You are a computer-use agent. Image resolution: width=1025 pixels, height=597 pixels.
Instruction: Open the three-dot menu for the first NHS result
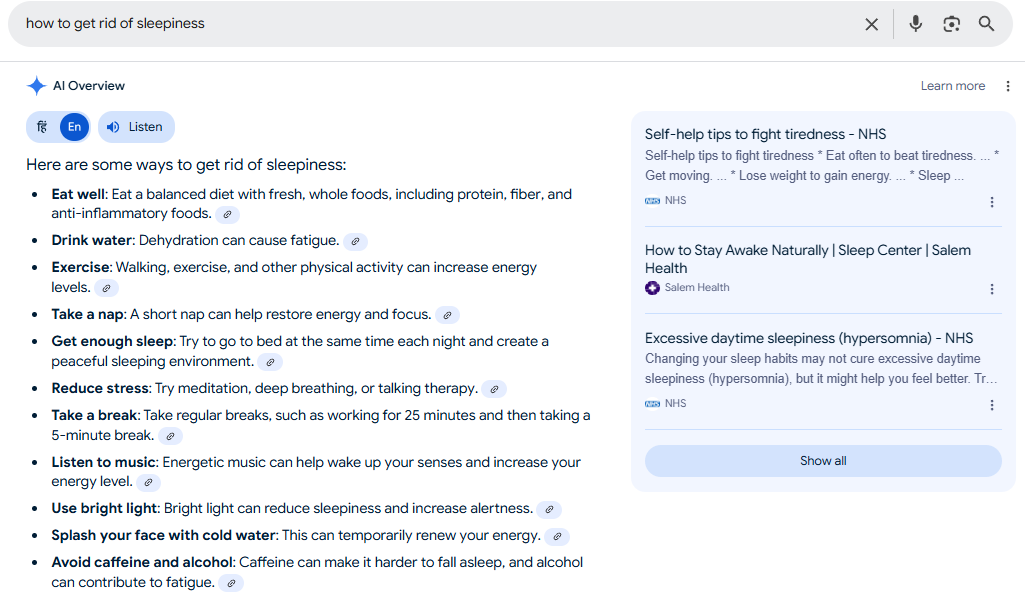[992, 202]
